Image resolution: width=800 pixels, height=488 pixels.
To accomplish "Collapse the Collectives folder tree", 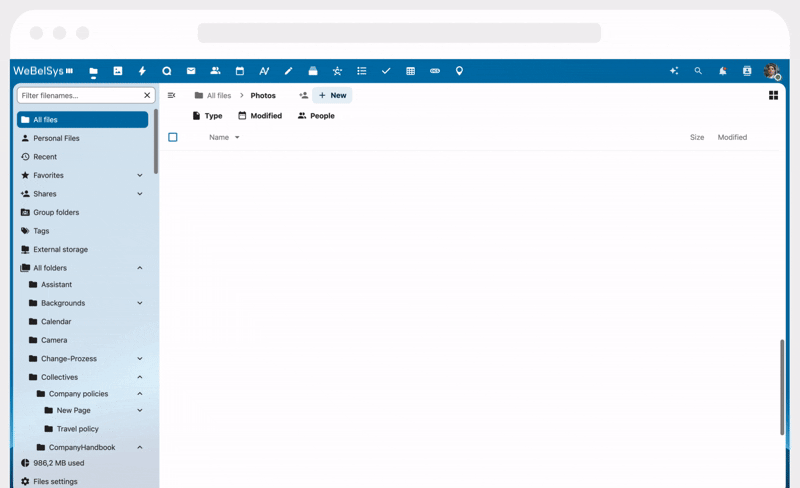I will (140, 377).
